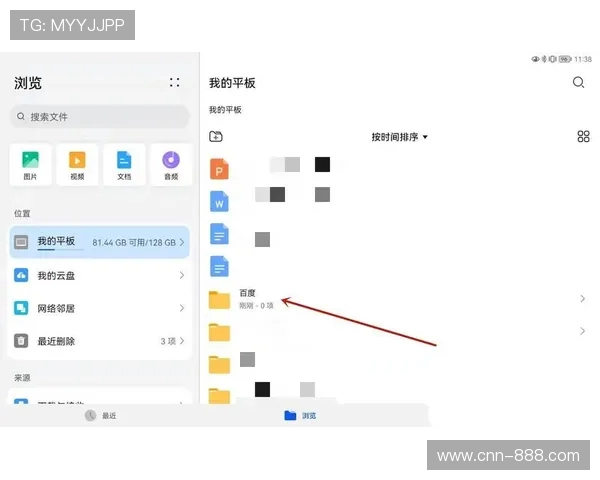The image size is (600, 480).
Task: Open the 视频 (Videos) category icon
Action: click(77, 164)
